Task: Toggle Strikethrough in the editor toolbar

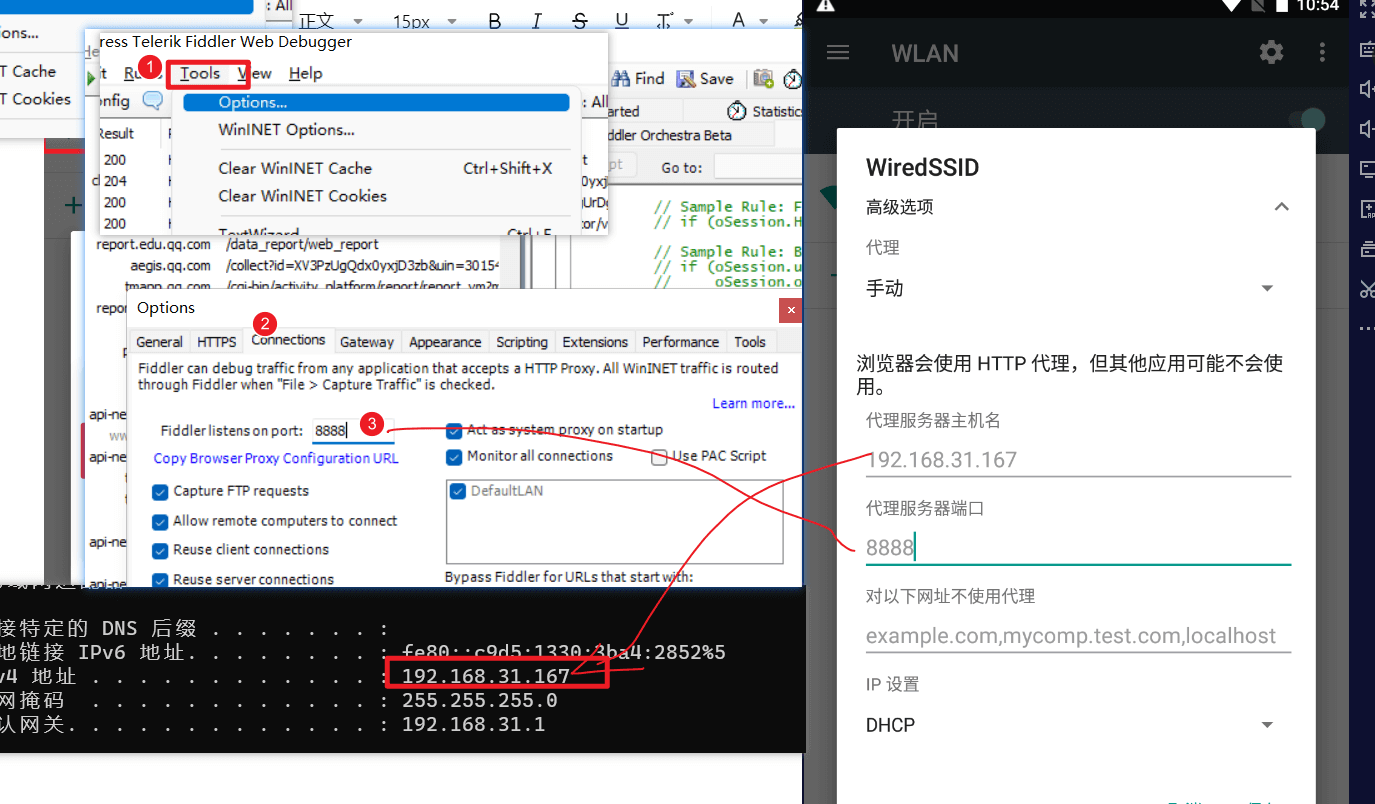Action: coord(580,21)
